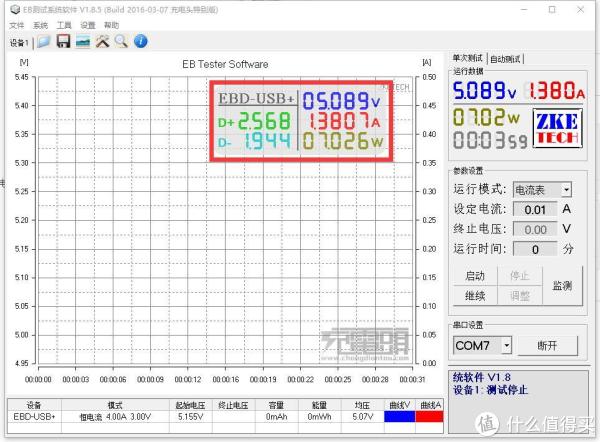Screen dimensions: 600x442
Task: Click the 07.02W power readout
Action: click(x=486, y=117)
